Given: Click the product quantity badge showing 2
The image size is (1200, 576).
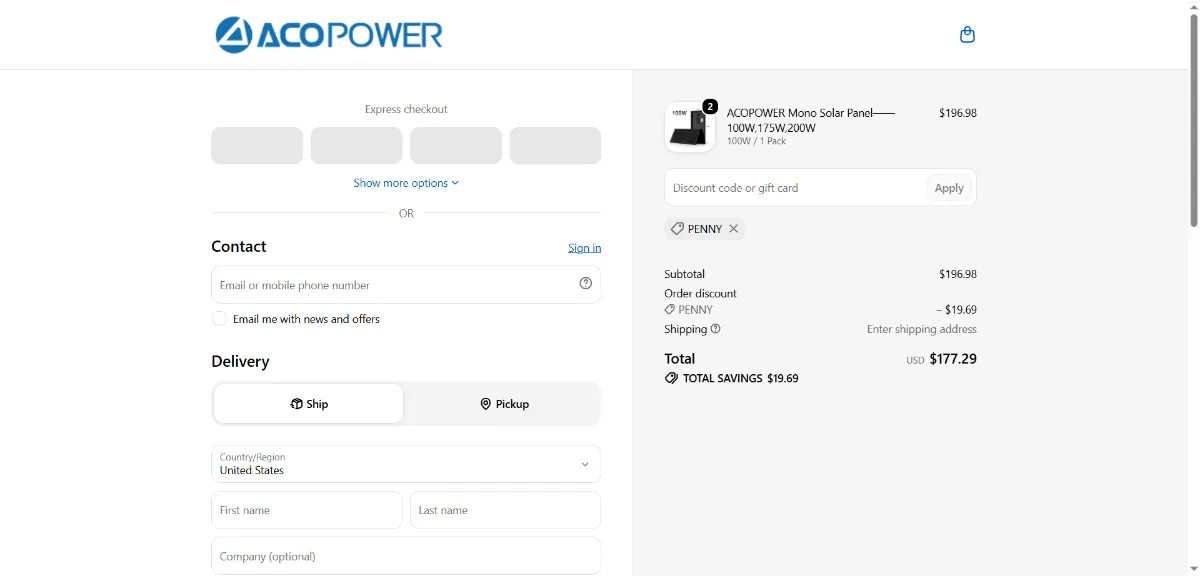Looking at the screenshot, I should click(710, 106).
